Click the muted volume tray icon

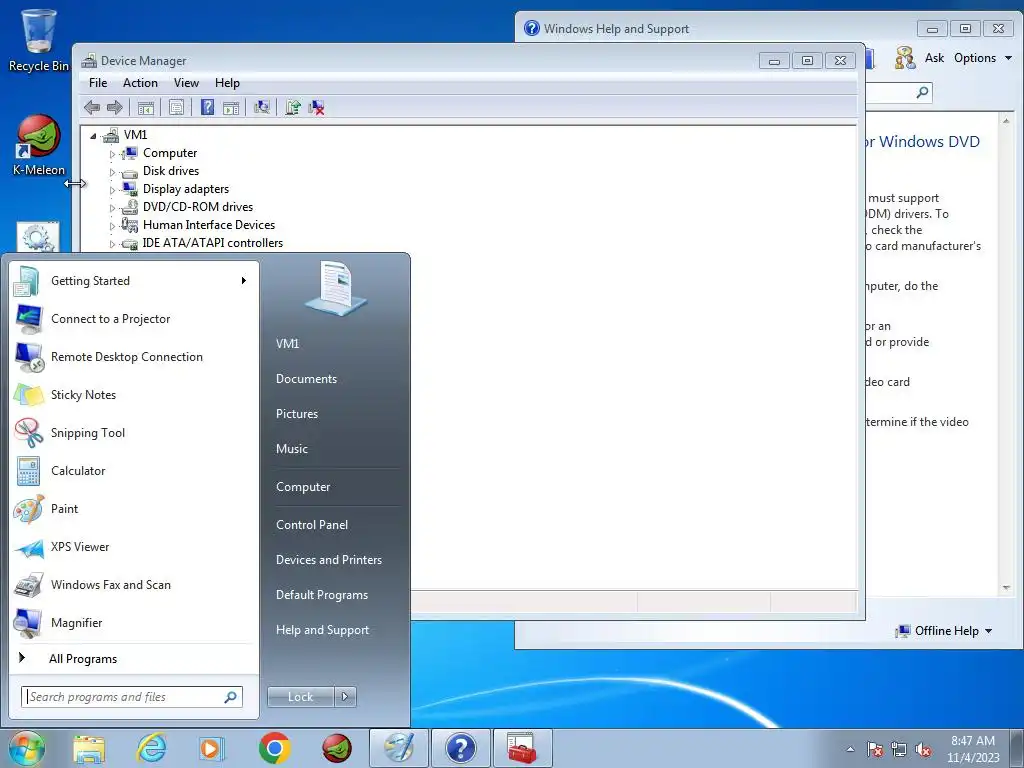(x=923, y=750)
